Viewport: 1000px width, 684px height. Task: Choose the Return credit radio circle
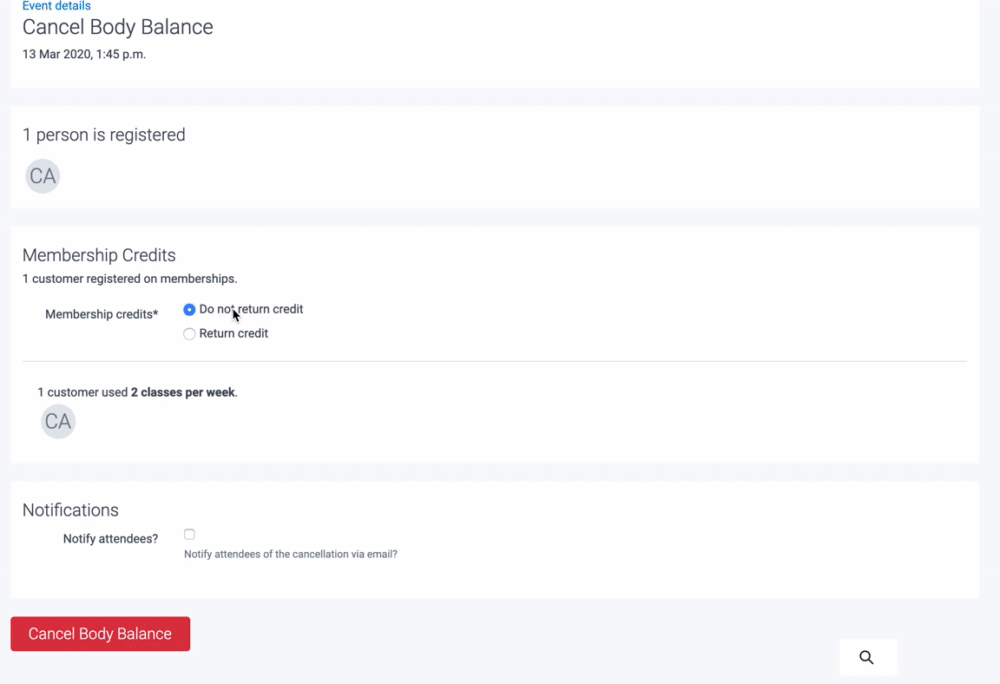189,334
